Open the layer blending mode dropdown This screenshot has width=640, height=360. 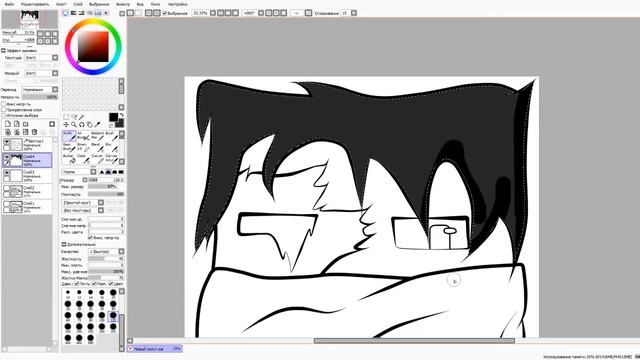click(x=40, y=89)
